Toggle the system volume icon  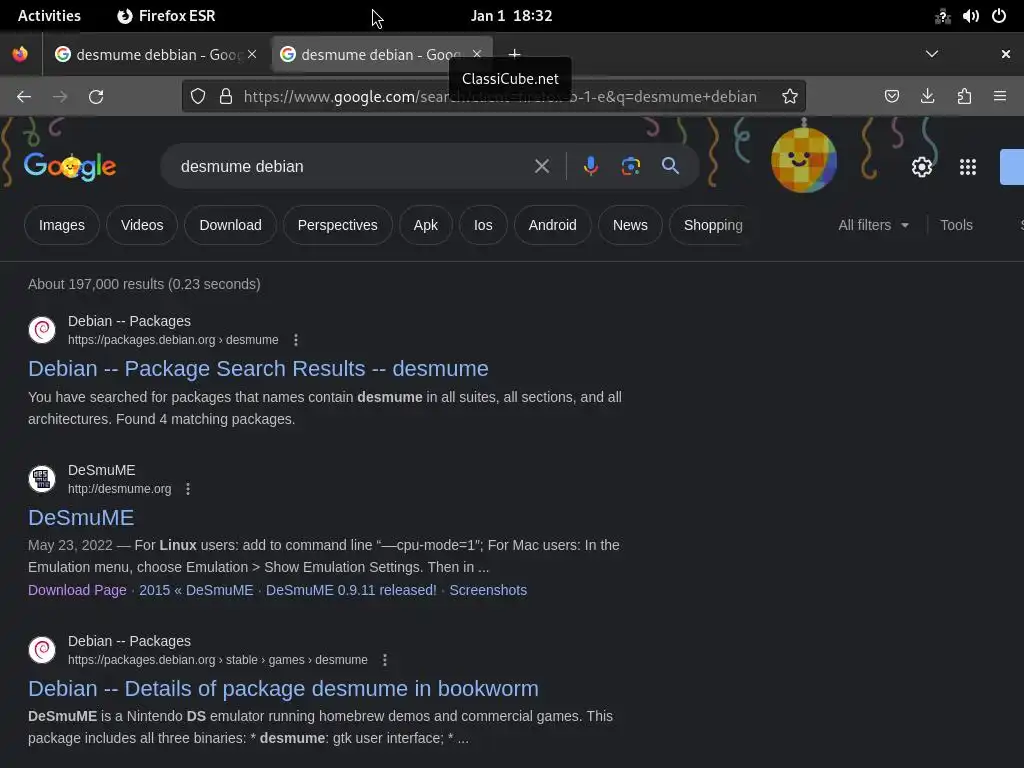(970, 16)
